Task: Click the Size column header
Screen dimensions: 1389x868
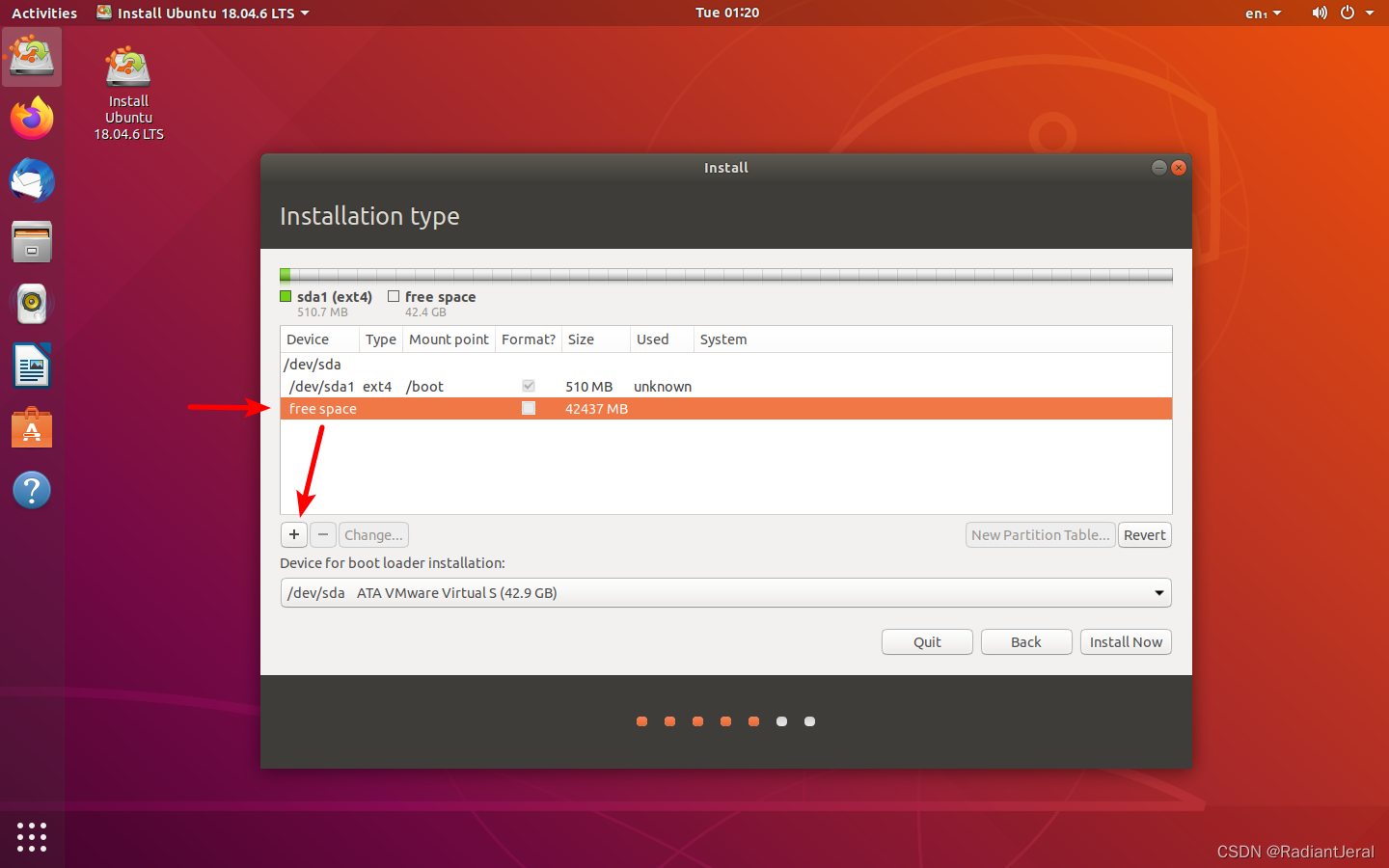Action: pos(596,339)
